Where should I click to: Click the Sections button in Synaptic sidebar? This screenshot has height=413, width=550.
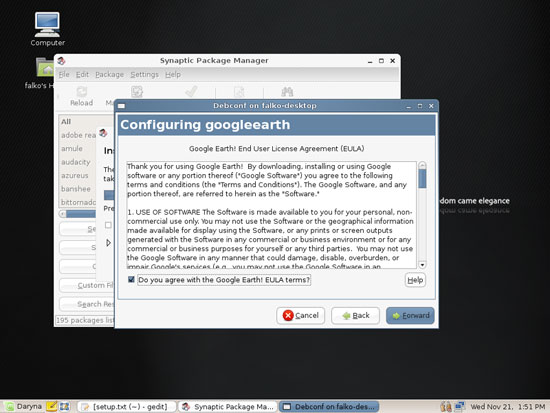[x=78, y=229]
